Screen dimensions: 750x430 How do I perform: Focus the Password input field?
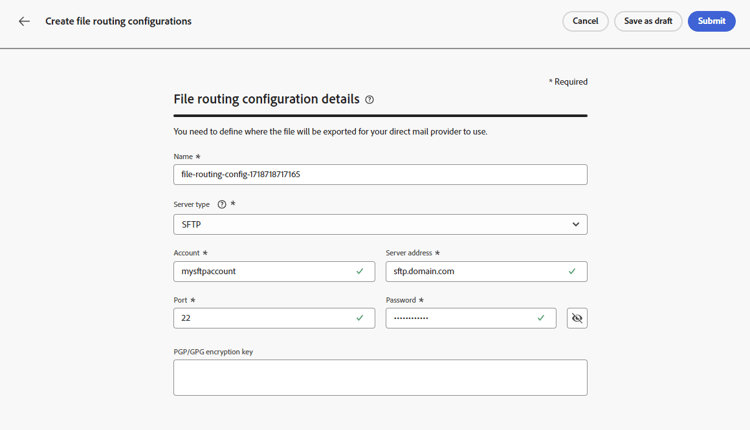click(x=458, y=318)
